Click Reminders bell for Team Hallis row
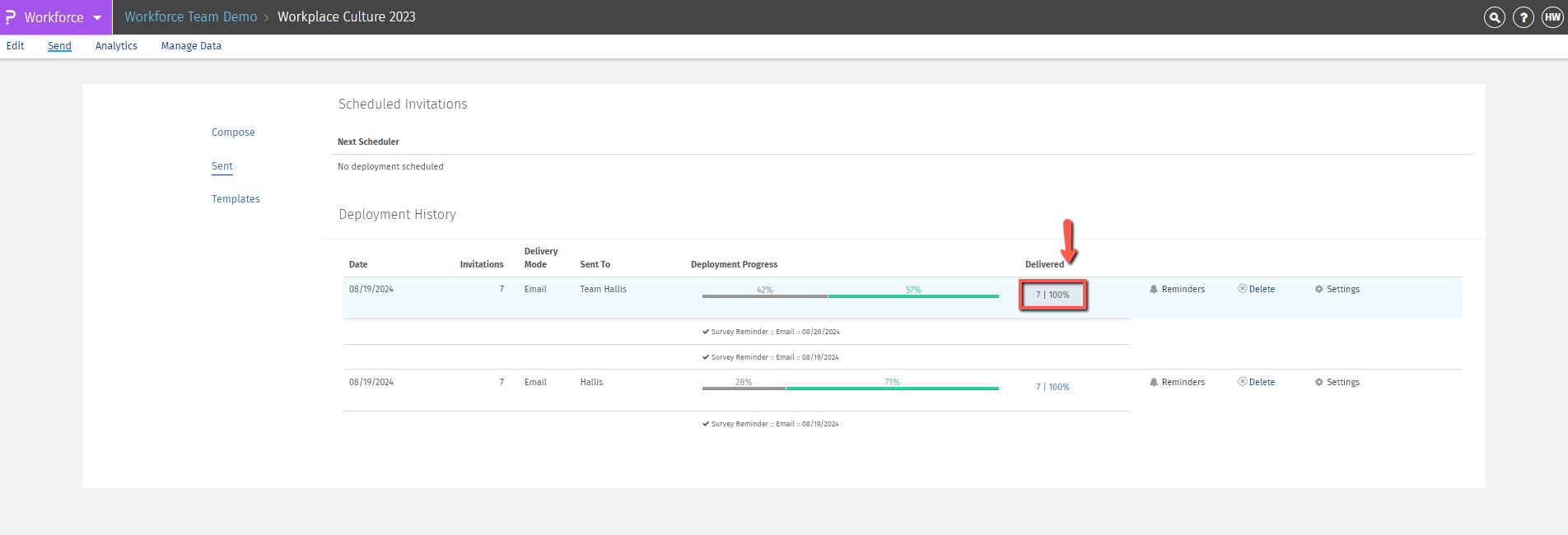Screen dimensions: 1568x535 tap(1154, 289)
